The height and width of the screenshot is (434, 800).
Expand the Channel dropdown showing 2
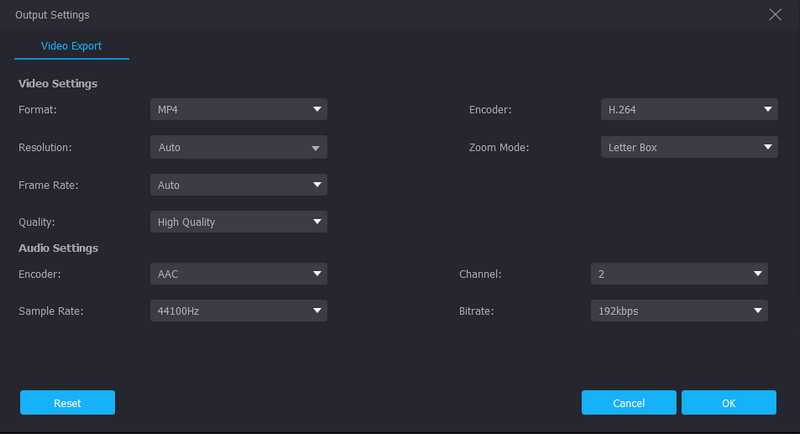[679, 273]
